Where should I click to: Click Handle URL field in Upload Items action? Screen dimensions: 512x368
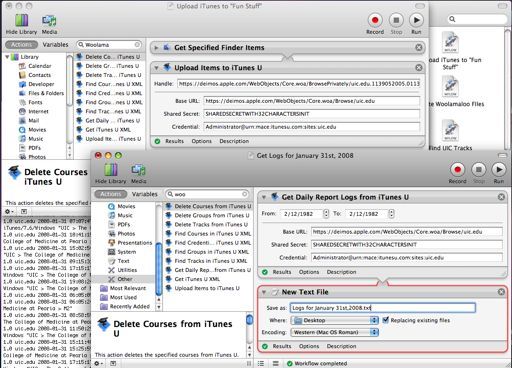click(298, 84)
